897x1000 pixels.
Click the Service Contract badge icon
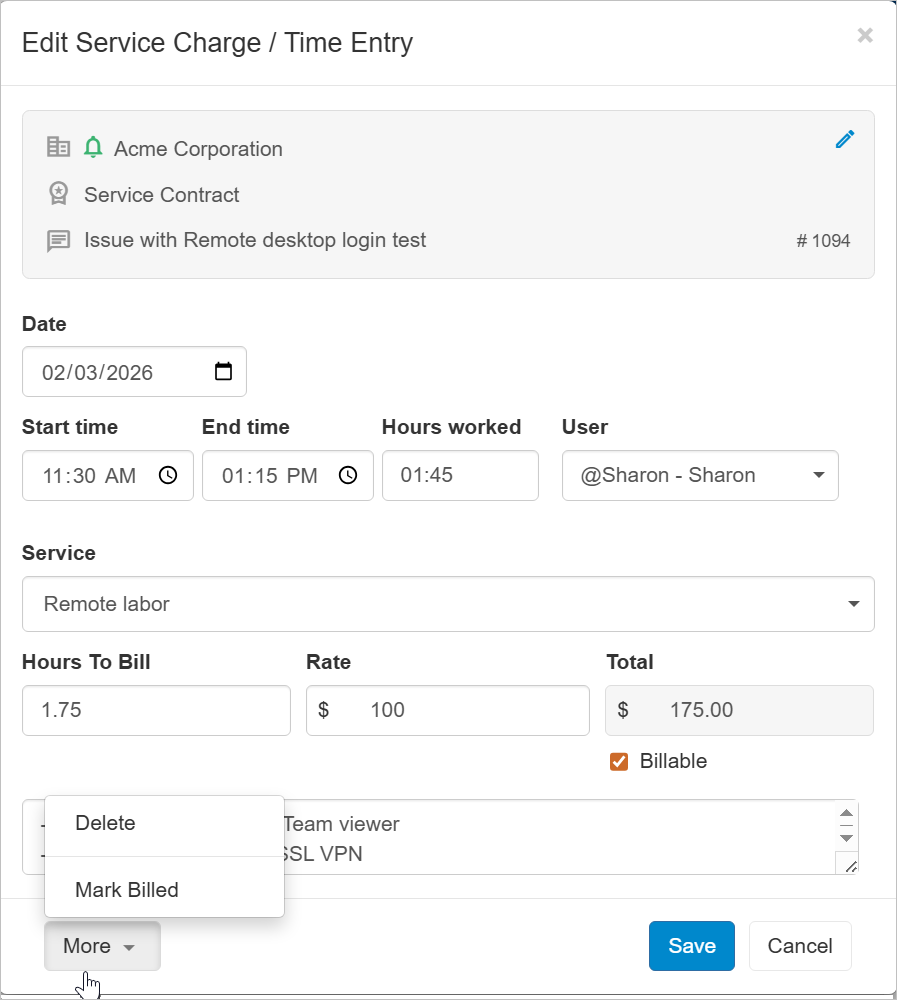58,193
